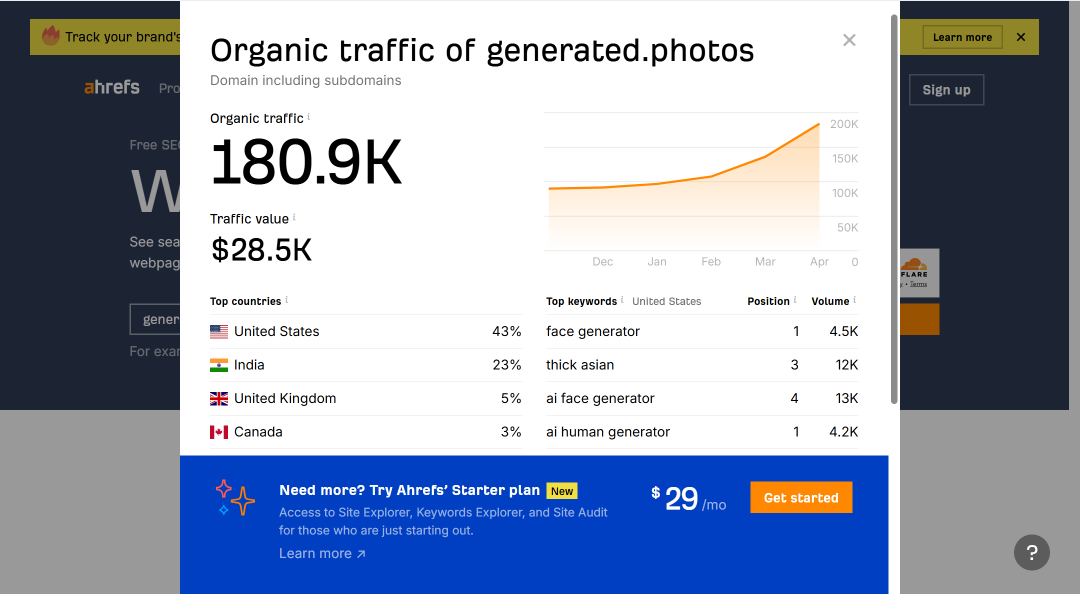Viewport: 1080px width, 594px height.
Task: Click info icon beside Traffic value
Action: pyautogui.click(x=294, y=217)
